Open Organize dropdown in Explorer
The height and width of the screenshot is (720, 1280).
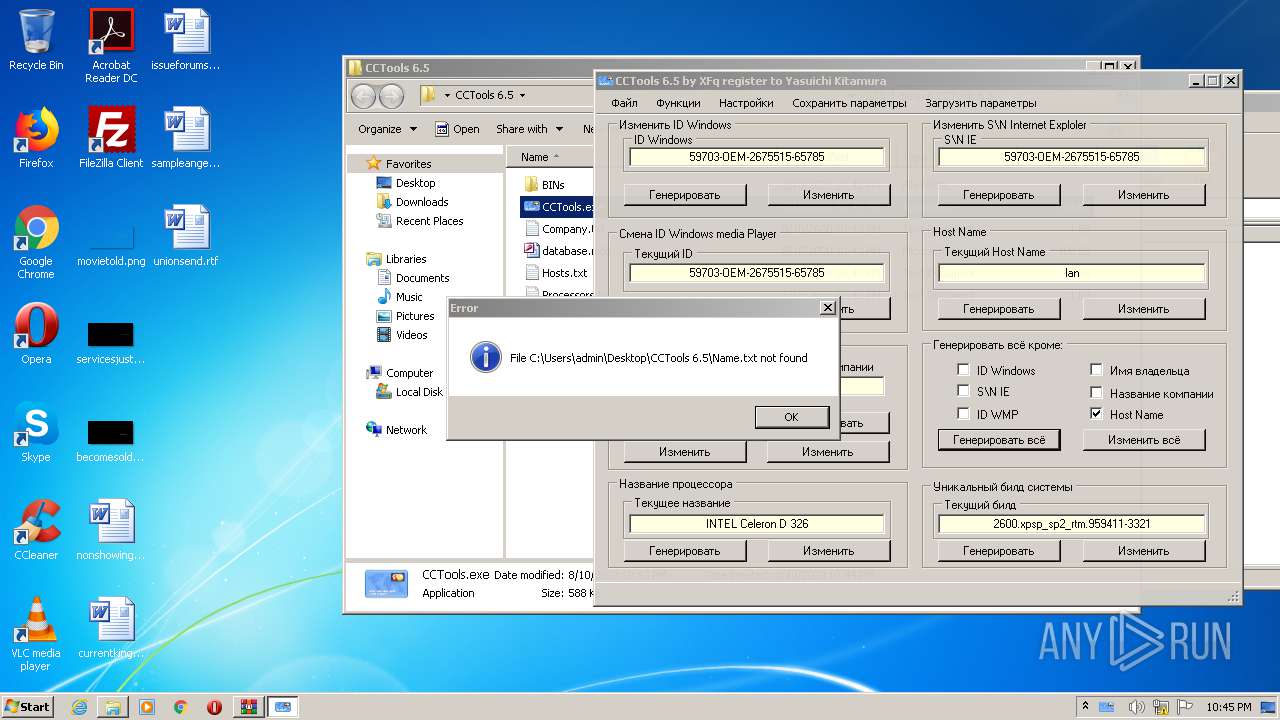point(387,129)
